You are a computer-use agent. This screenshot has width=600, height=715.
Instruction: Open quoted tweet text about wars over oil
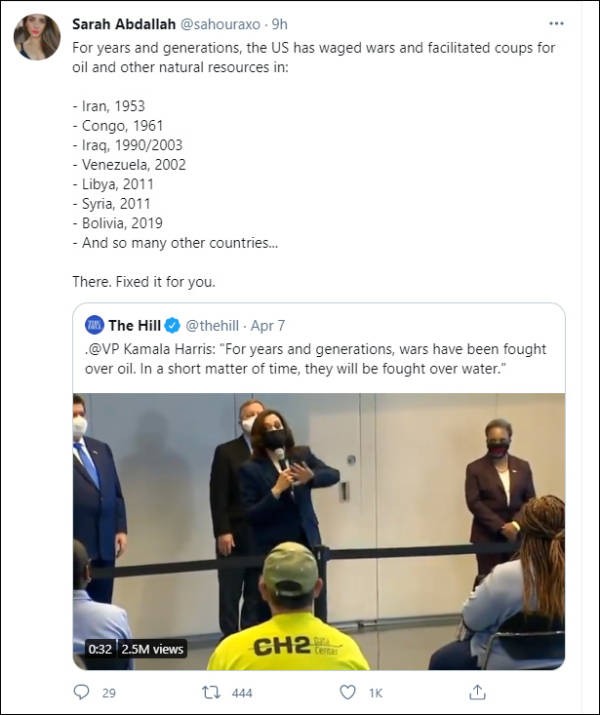click(x=318, y=358)
